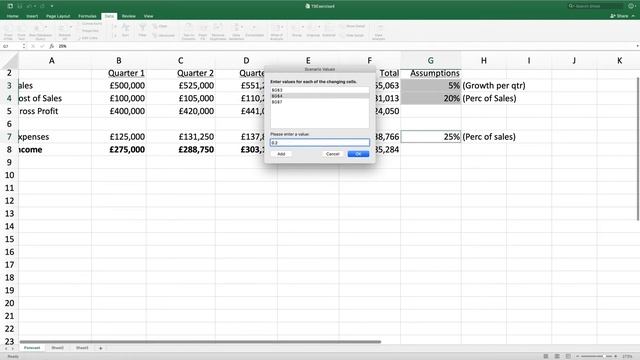
Task: Open the Page Layout ribbon tab
Action: [58, 16]
